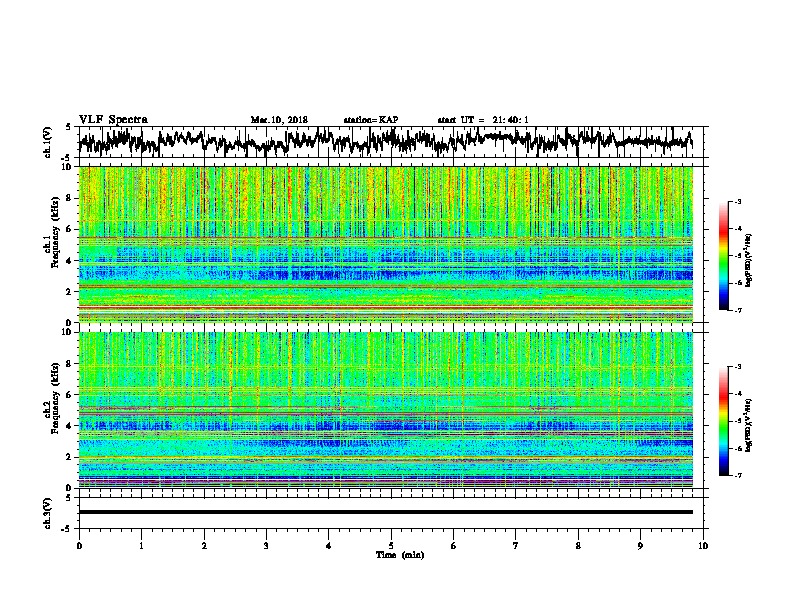
Task: Click the "4" kHz tick of ch.1 spectrogram
Action: pos(69,261)
